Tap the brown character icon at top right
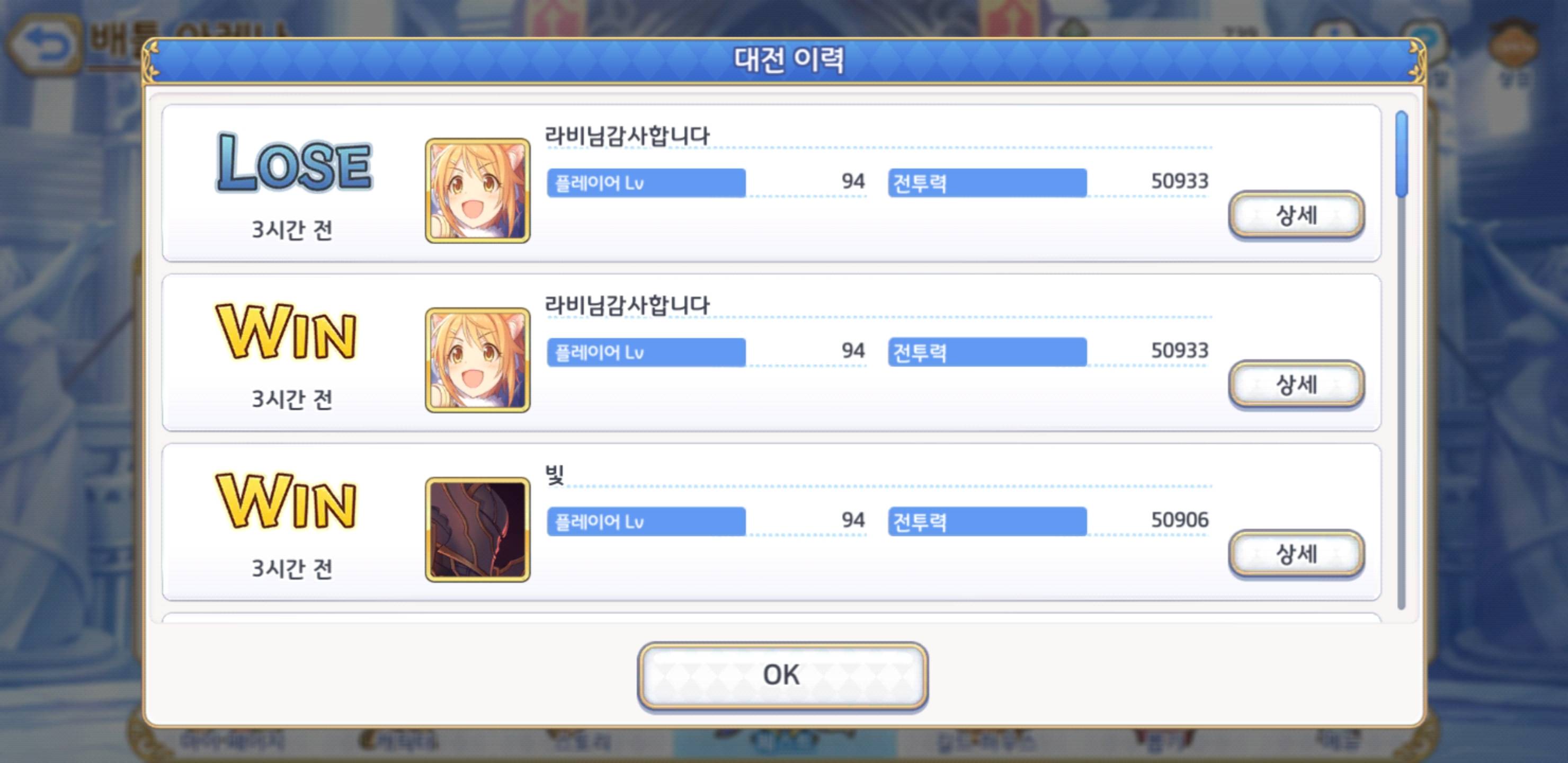 (1513, 46)
